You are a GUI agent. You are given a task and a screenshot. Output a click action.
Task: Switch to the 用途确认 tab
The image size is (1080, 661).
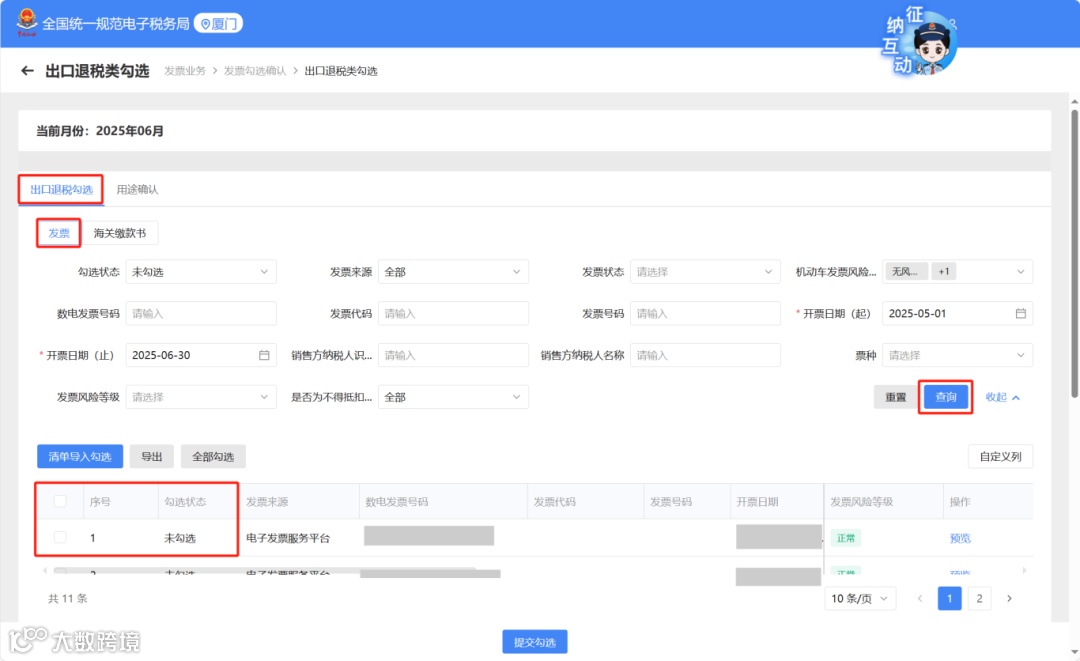point(137,189)
